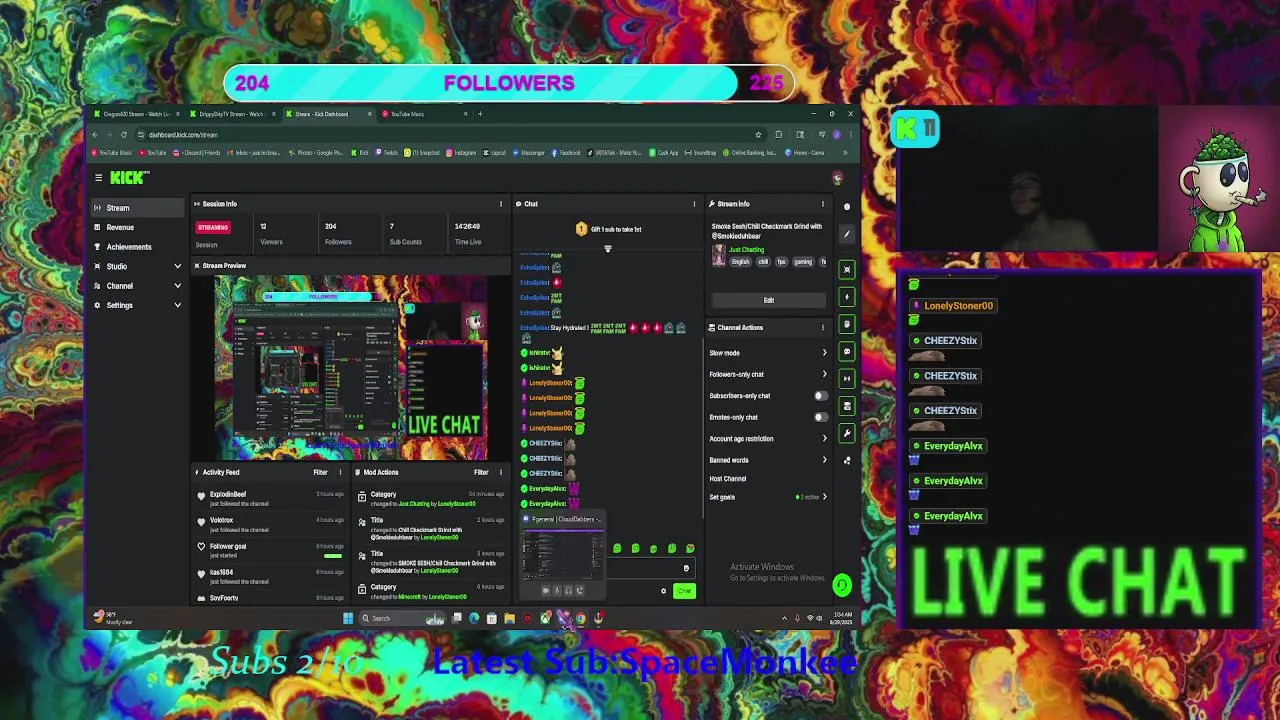Click the wrench icon in right toolbar
Image resolution: width=1280 pixels, height=720 pixels.
point(847,433)
